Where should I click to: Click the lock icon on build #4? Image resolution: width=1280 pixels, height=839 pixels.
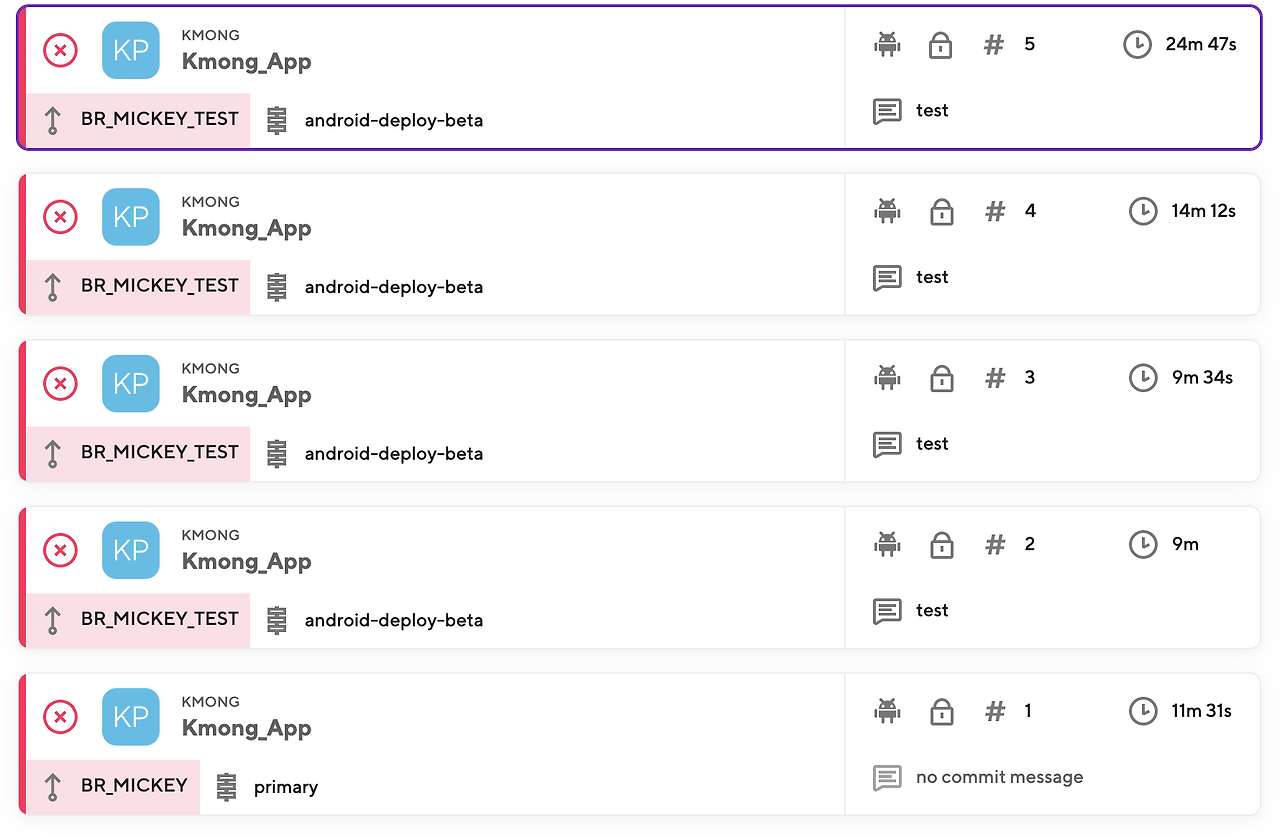point(940,211)
